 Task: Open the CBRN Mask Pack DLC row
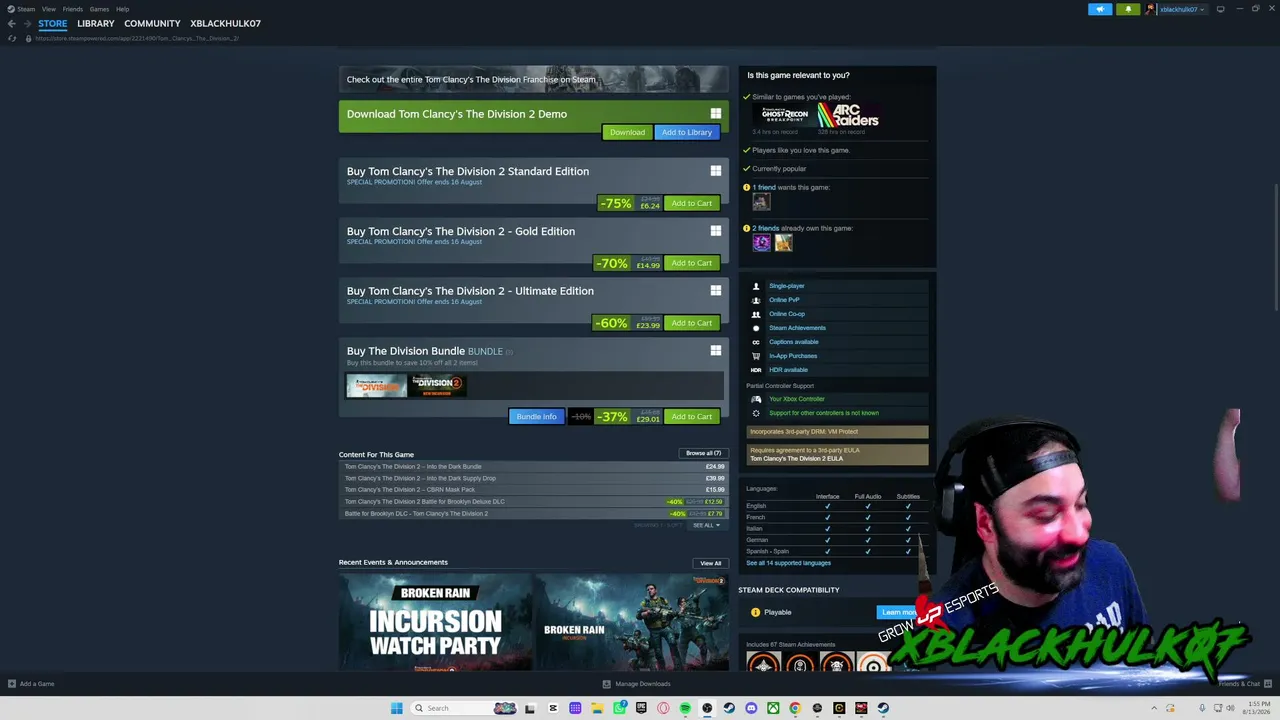(534, 490)
